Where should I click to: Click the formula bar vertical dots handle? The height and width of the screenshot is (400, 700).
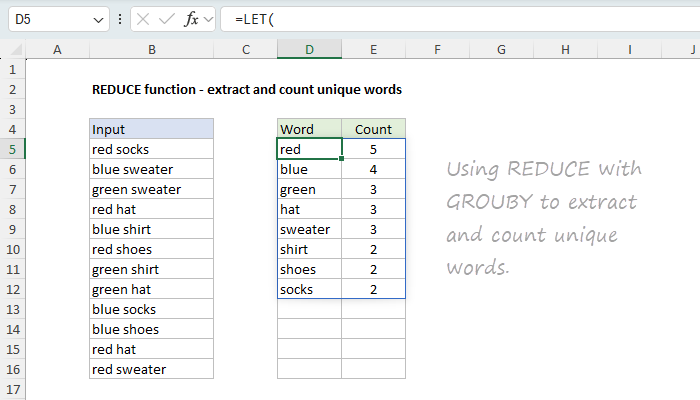pos(121,19)
